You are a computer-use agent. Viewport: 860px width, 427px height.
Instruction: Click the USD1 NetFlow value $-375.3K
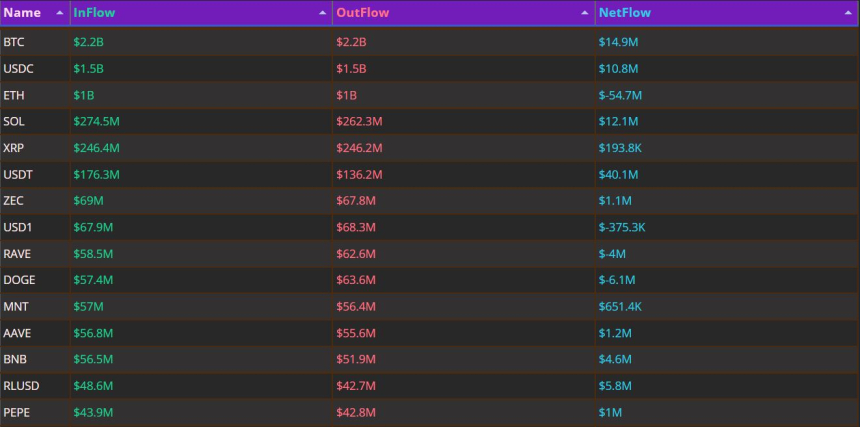(x=623, y=228)
